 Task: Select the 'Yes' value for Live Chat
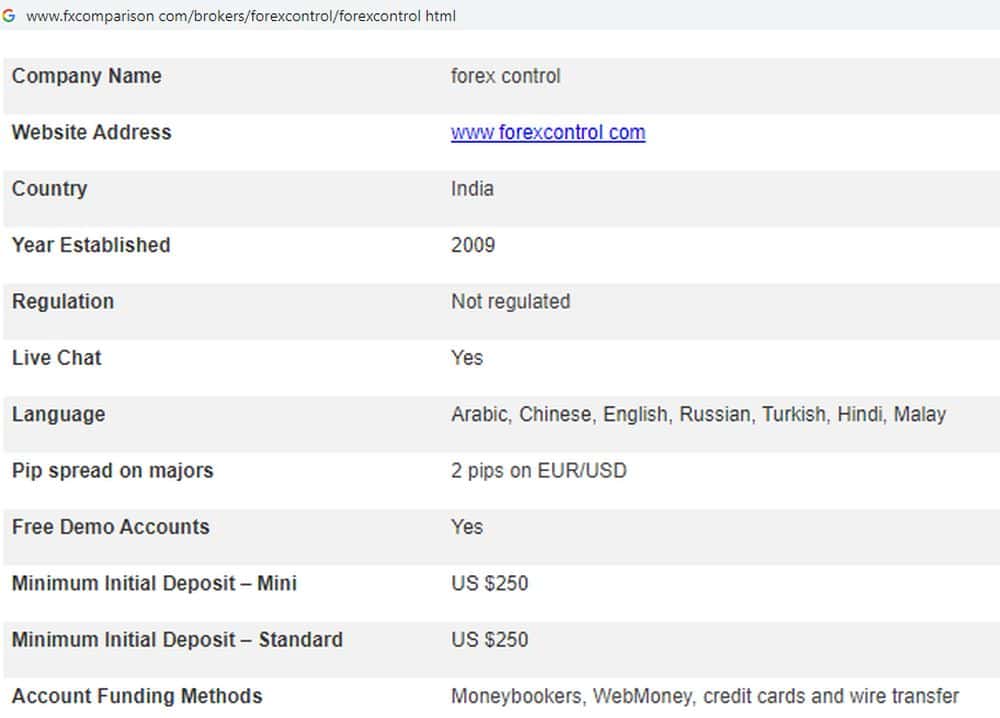(x=467, y=358)
